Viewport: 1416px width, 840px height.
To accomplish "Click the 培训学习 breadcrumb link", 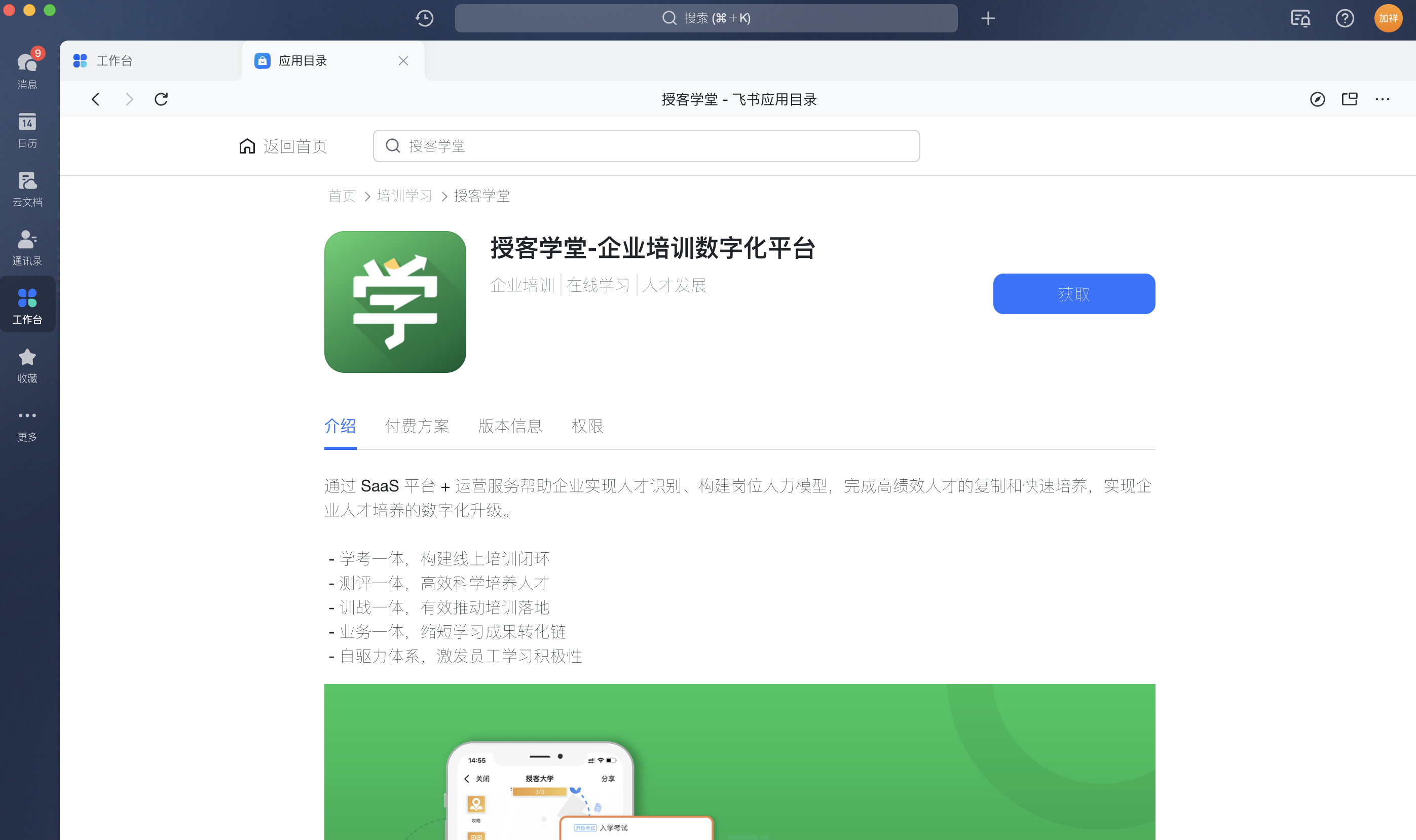I will click(404, 196).
